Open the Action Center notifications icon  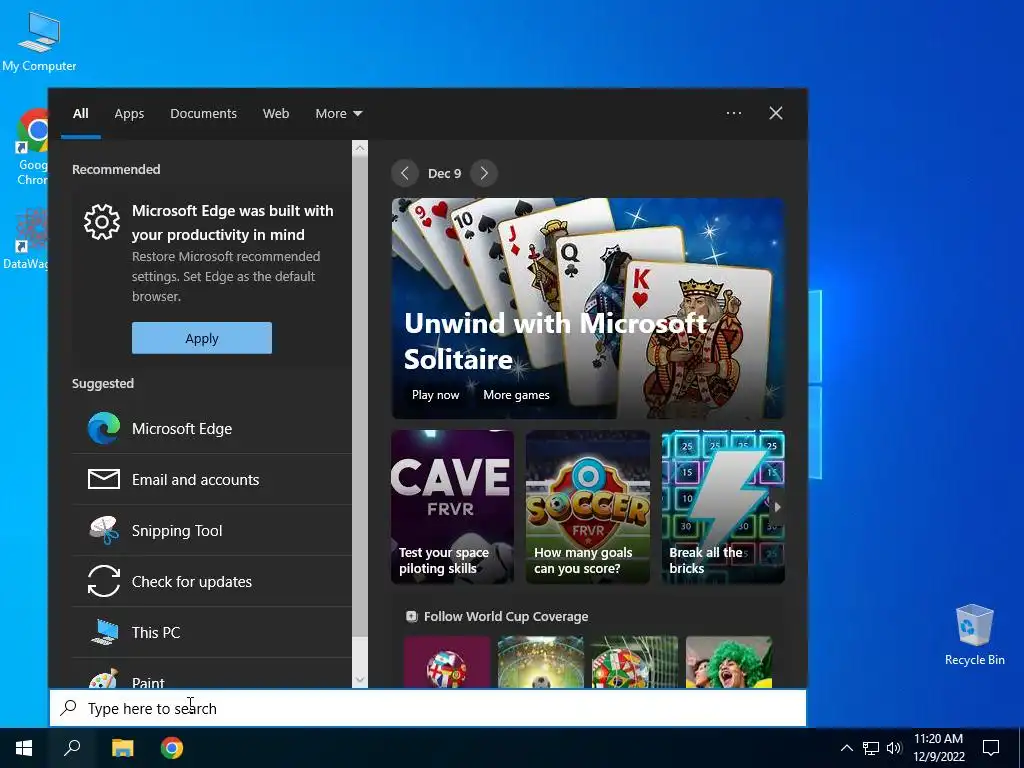(x=991, y=748)
